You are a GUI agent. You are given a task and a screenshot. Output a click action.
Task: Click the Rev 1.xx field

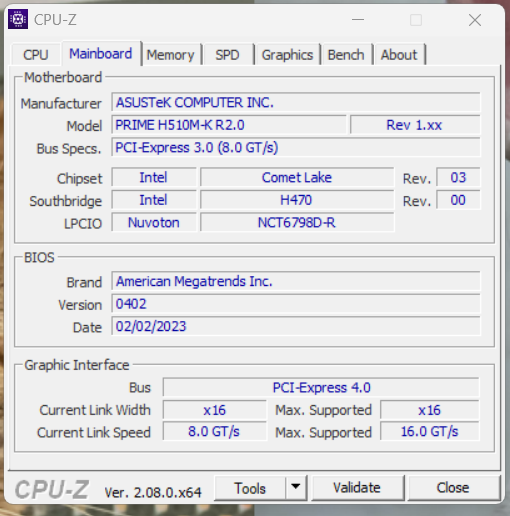click(415, 125)
